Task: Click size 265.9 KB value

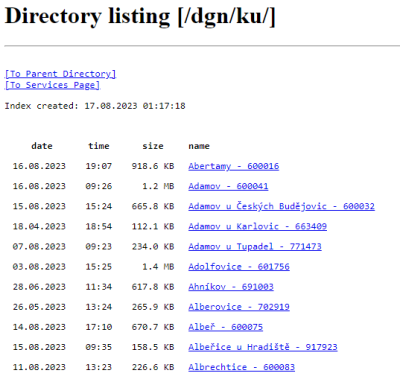Action: (x=153, y=307)
